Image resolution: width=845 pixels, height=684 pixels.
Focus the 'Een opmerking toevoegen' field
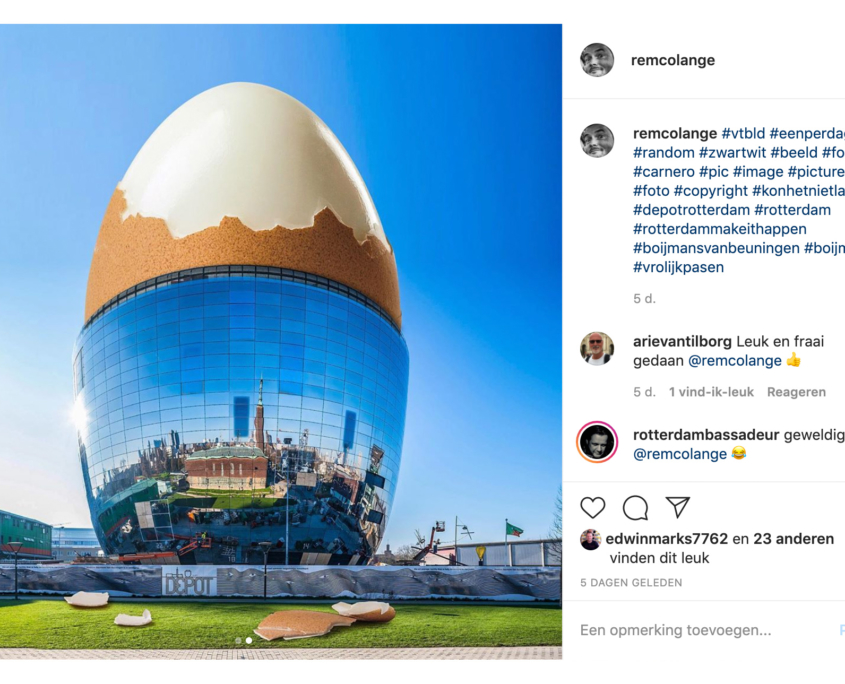(706, 630)
